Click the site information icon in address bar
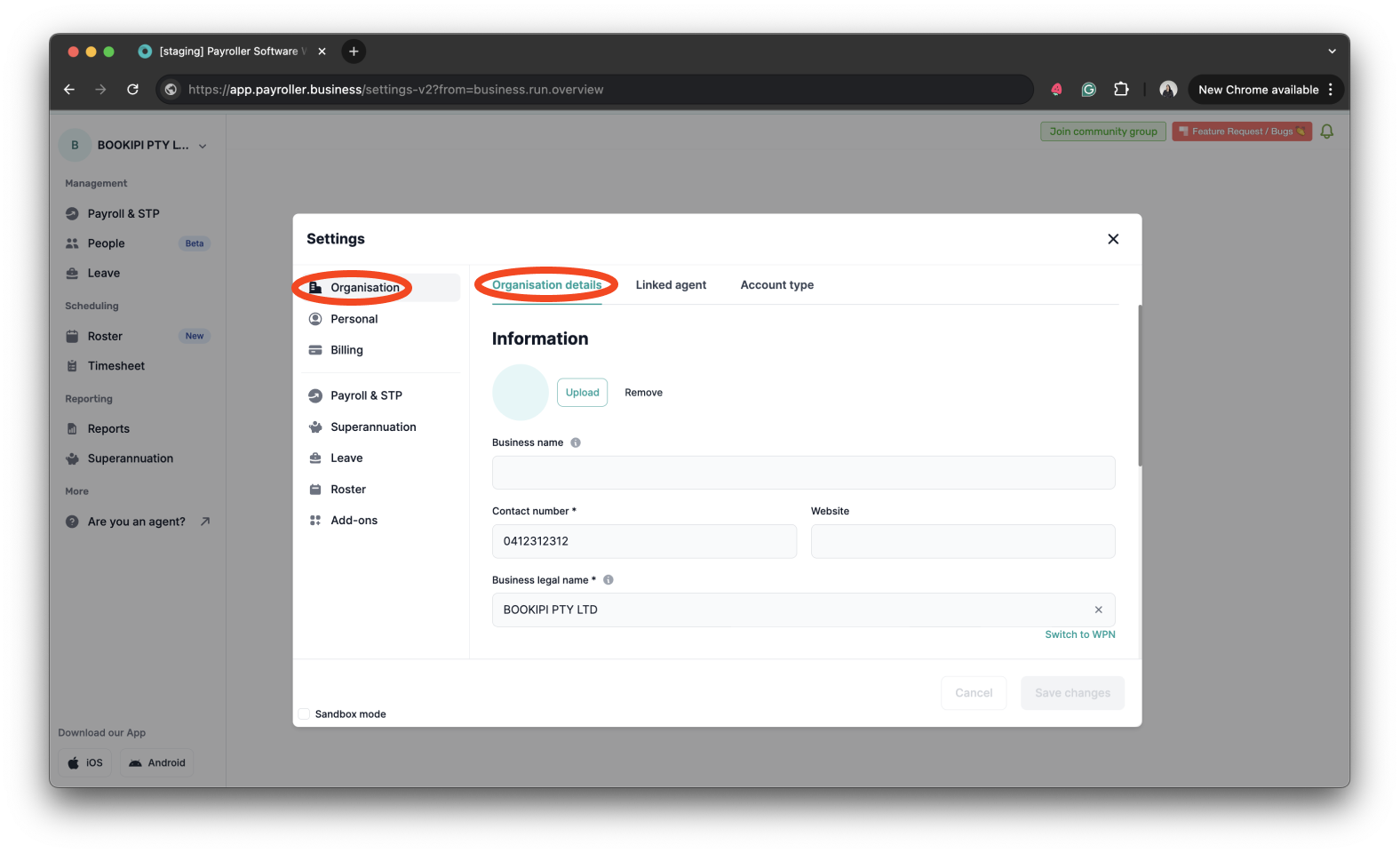Screen dimensions: 1400x853 (x=171, y=89)
